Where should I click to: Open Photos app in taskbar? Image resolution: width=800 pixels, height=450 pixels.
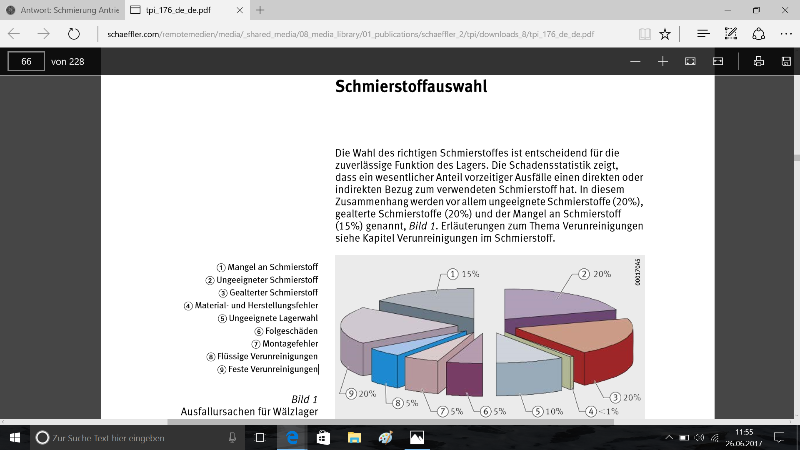[417, 437]
